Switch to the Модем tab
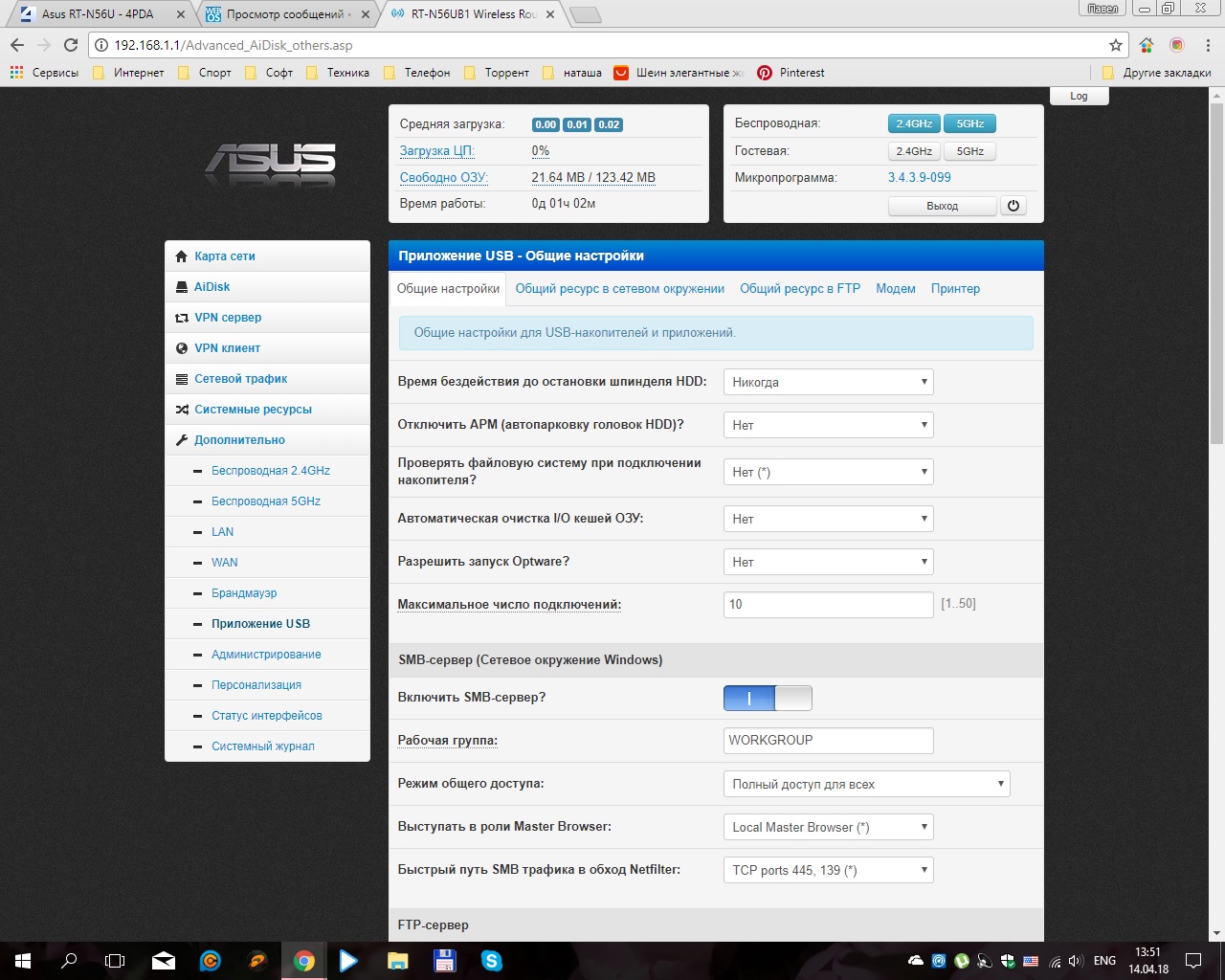Viewport: 1225px width, 980px height. click(x=895, y=288)
